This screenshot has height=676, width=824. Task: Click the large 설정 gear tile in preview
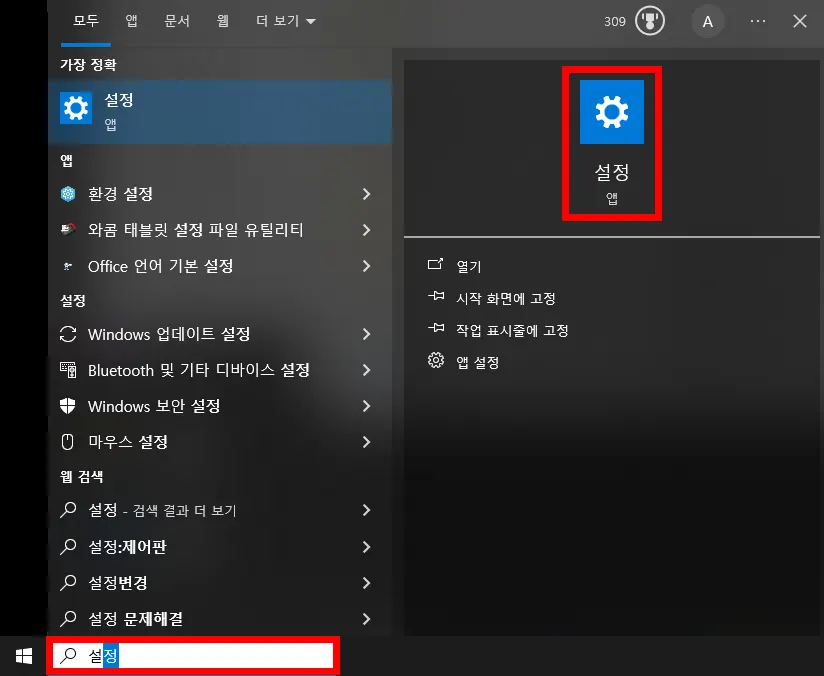pos(612,112)
